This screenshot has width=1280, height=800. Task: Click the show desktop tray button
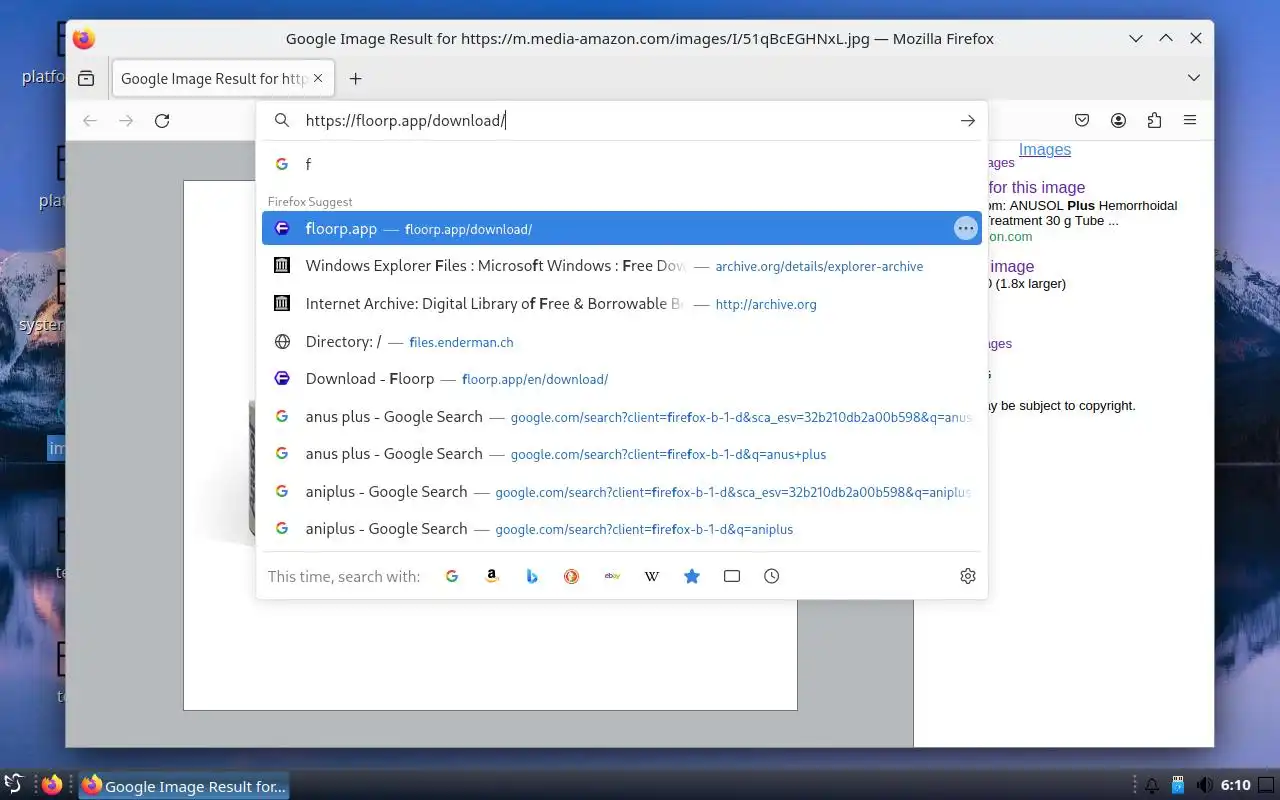pyautogui.click(x=1267, y=786)
